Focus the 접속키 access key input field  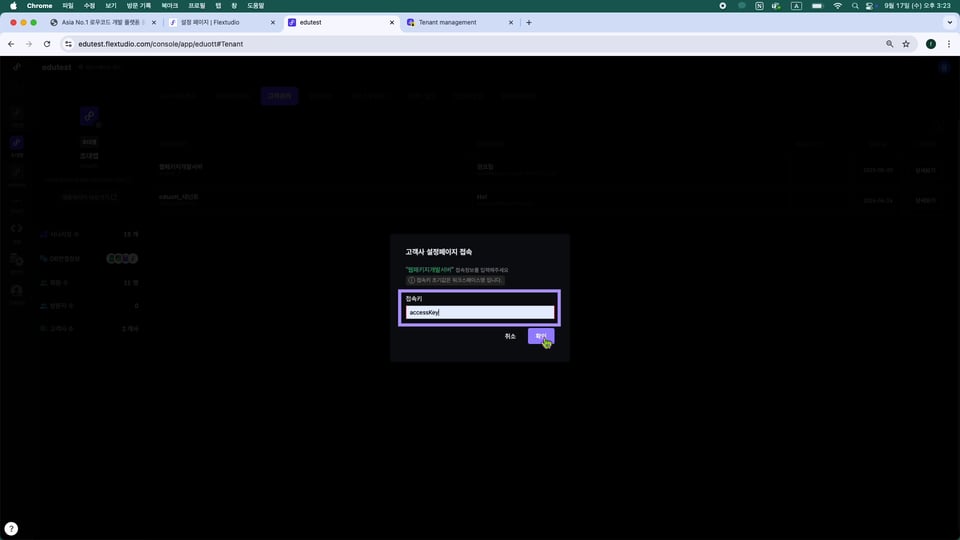[480, 312]
